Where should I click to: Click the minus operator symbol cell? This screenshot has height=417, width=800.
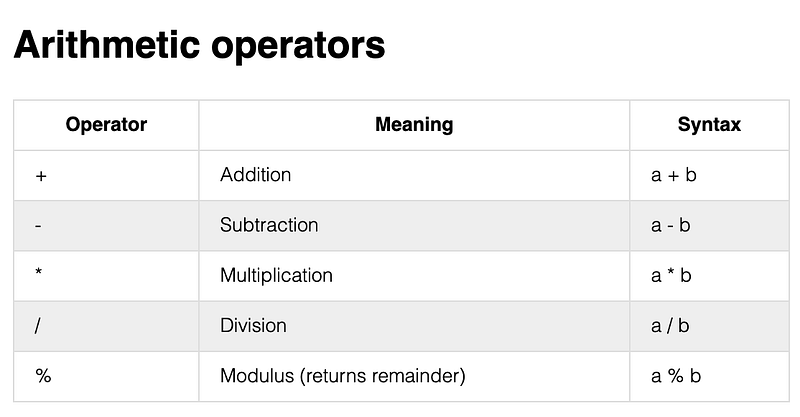[106, 226]
